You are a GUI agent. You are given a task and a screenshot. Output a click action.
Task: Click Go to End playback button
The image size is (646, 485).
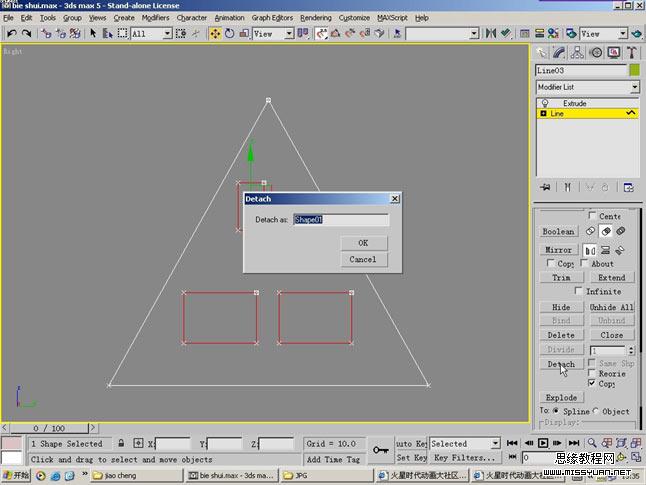[x=574, y=443]
